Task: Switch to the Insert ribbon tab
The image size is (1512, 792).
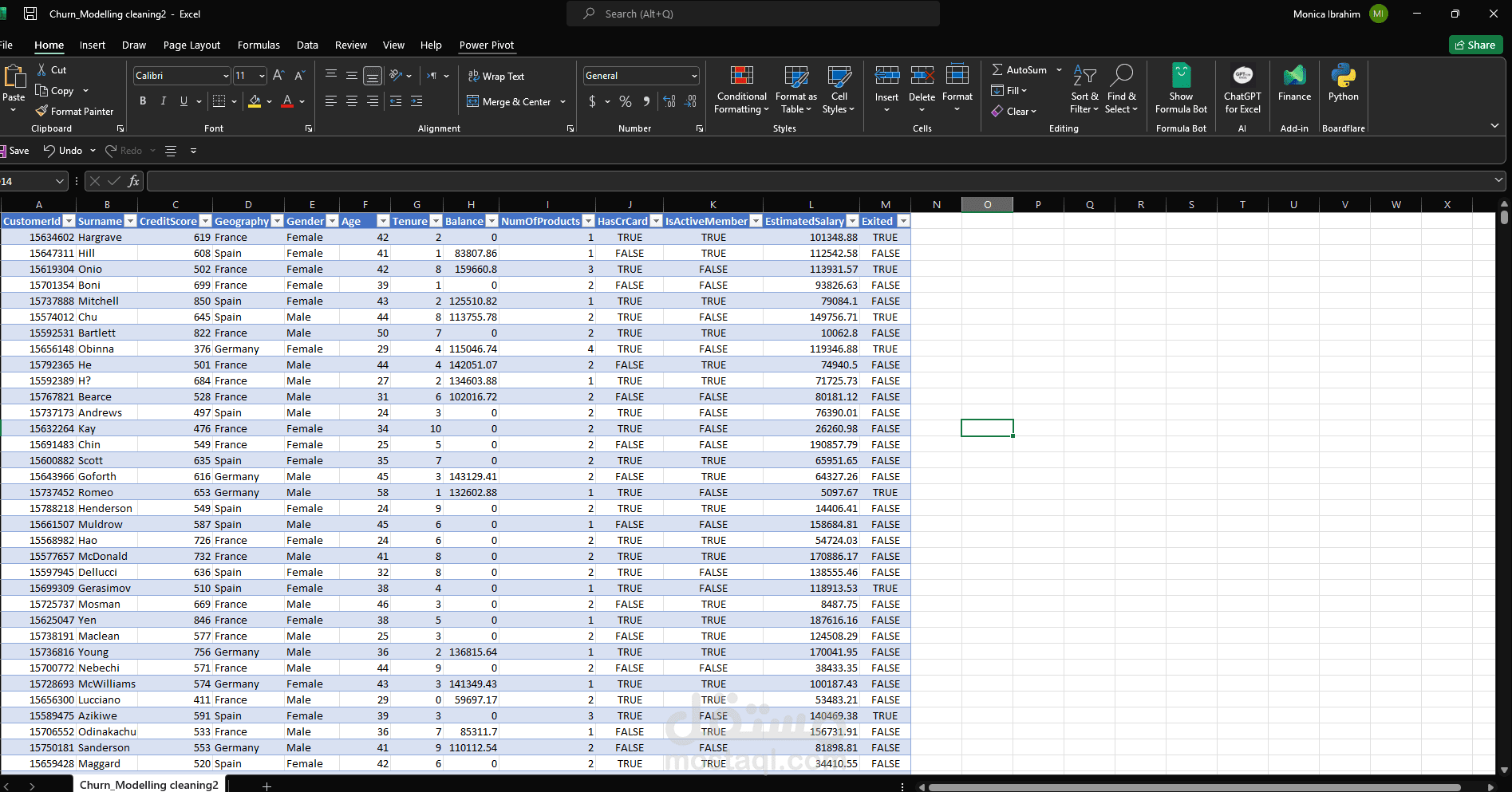Action: [93, 45]
